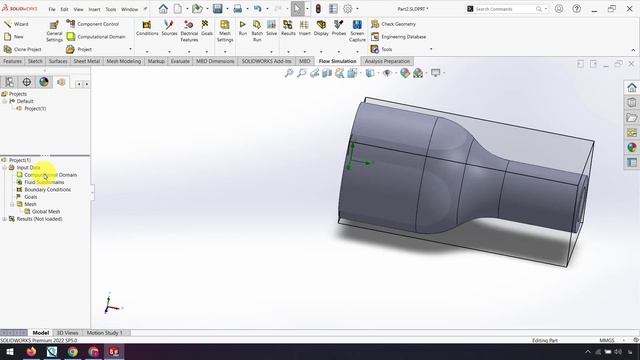Click the Goals ribbon icon

click(x=207, y=28)
